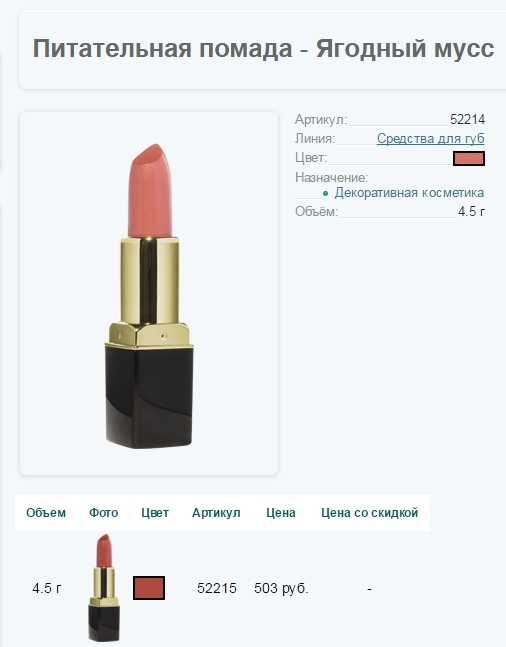This screenshot has height=647, width=506.
Task: Click the Назначение label
Action: point(331,177)
